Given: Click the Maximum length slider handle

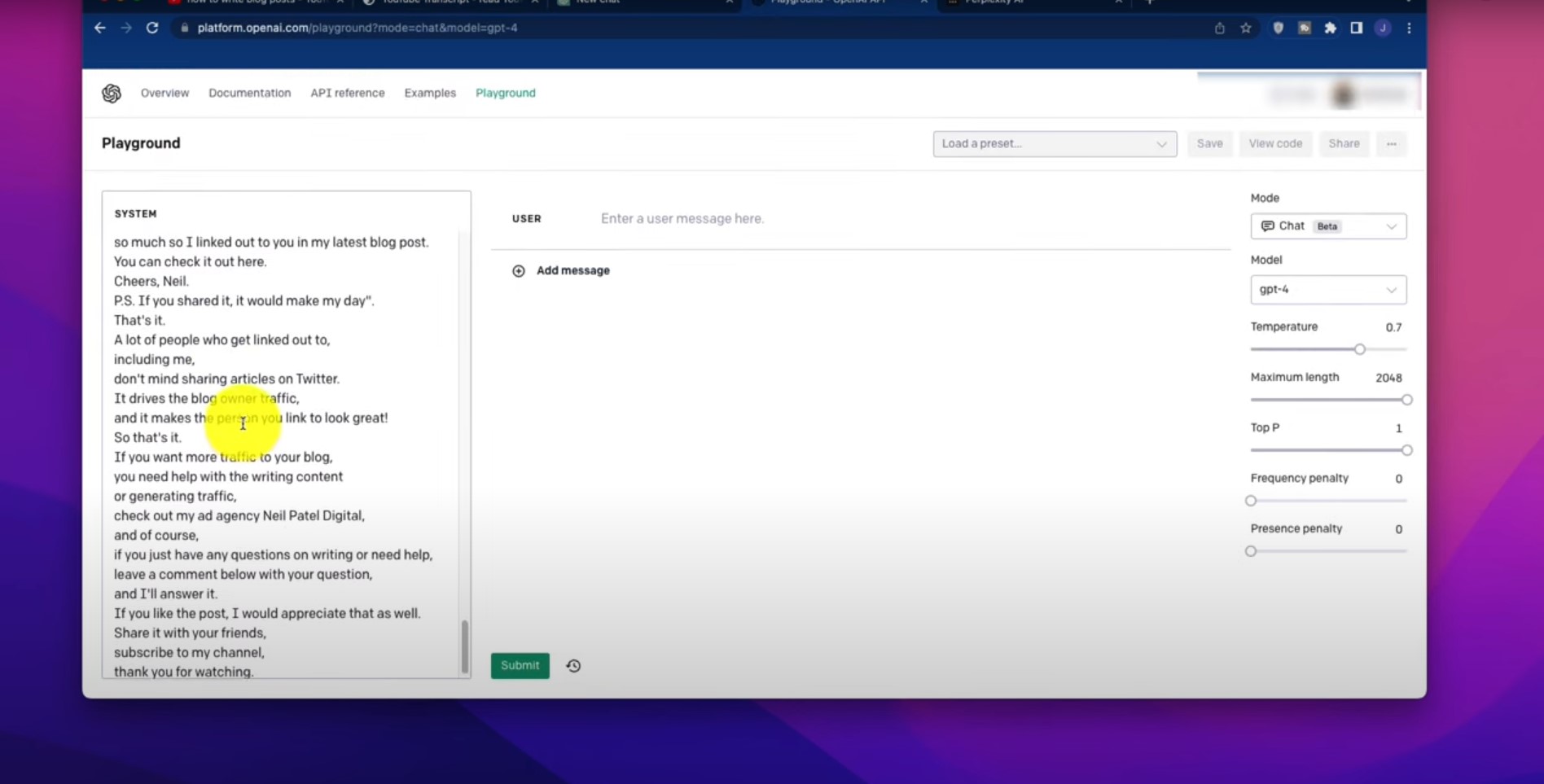Looking at the screenshot, I should coord(1406,400).
